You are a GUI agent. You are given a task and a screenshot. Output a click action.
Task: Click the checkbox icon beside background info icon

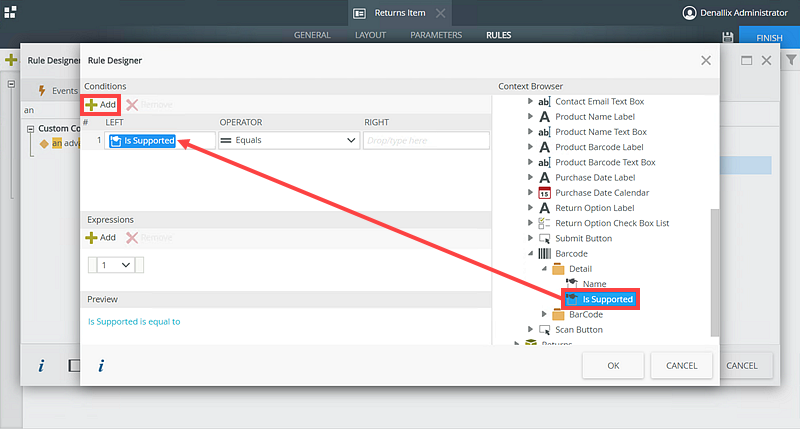pos(74,365)
